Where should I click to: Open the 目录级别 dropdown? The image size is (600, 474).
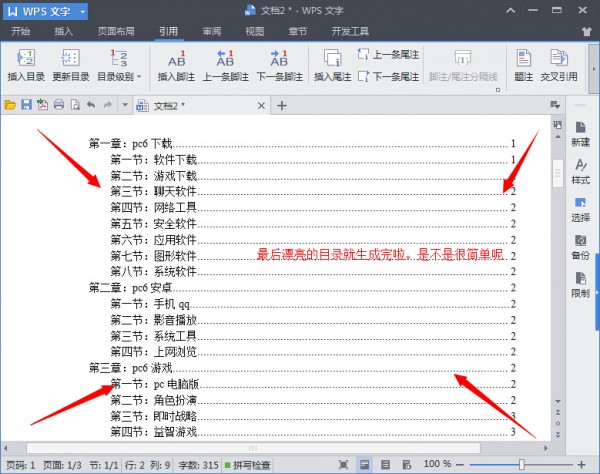pyautogui.click(x=119, y=65)
